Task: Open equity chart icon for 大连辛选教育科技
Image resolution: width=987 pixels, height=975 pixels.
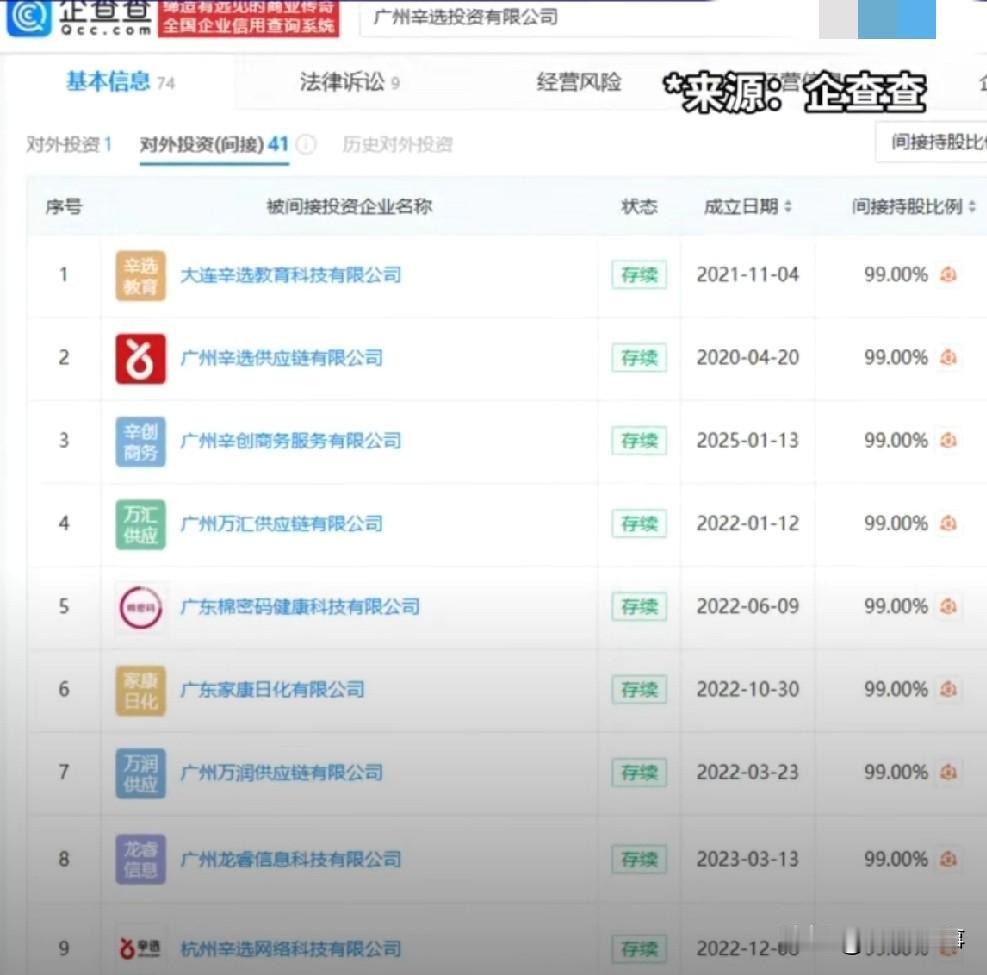Action: pyautogui.click(x=949, y=274)
